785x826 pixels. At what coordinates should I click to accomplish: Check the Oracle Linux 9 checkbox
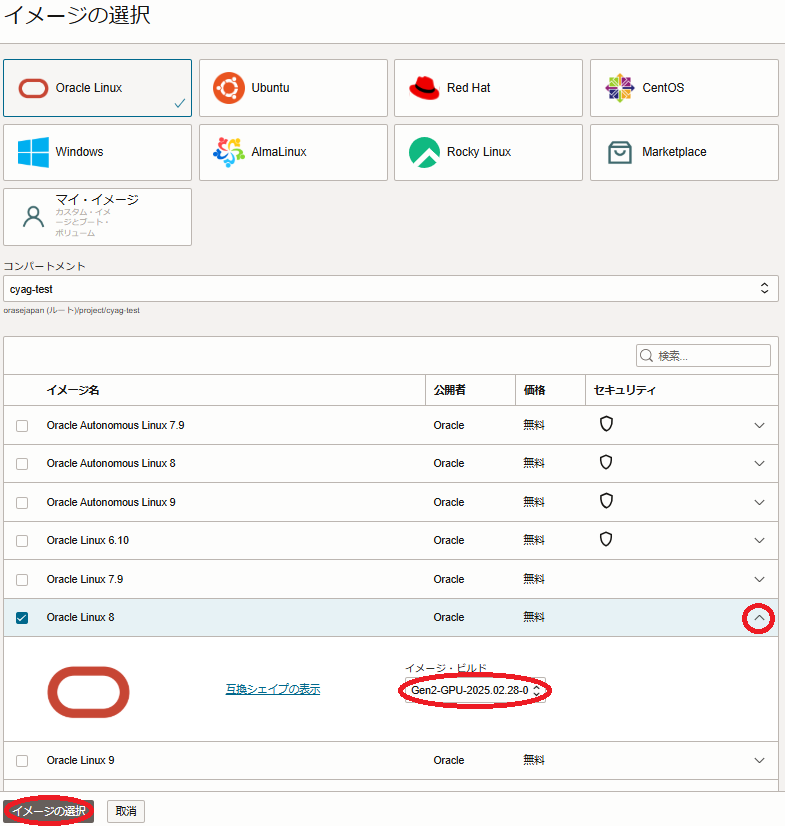point(22,760)
